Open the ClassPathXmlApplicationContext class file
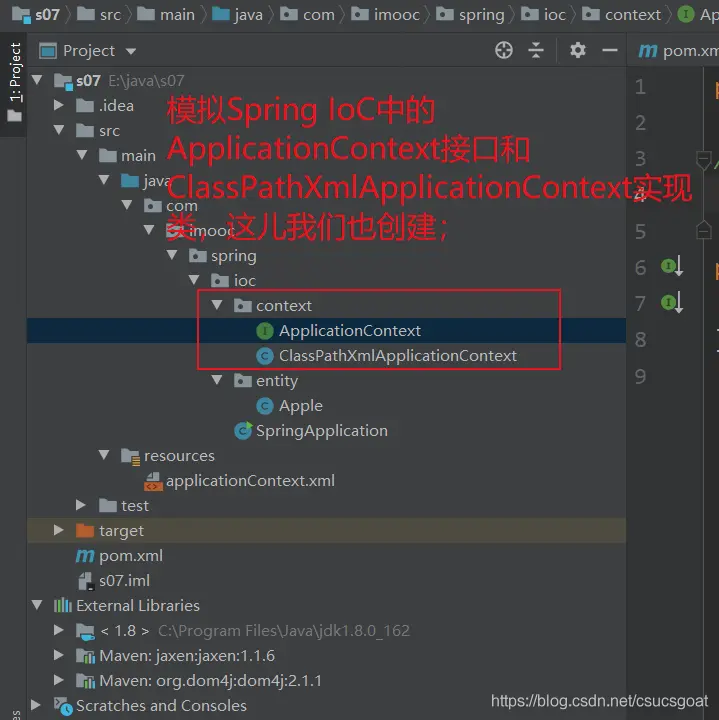719x720 pixels. tap(397, 356)
